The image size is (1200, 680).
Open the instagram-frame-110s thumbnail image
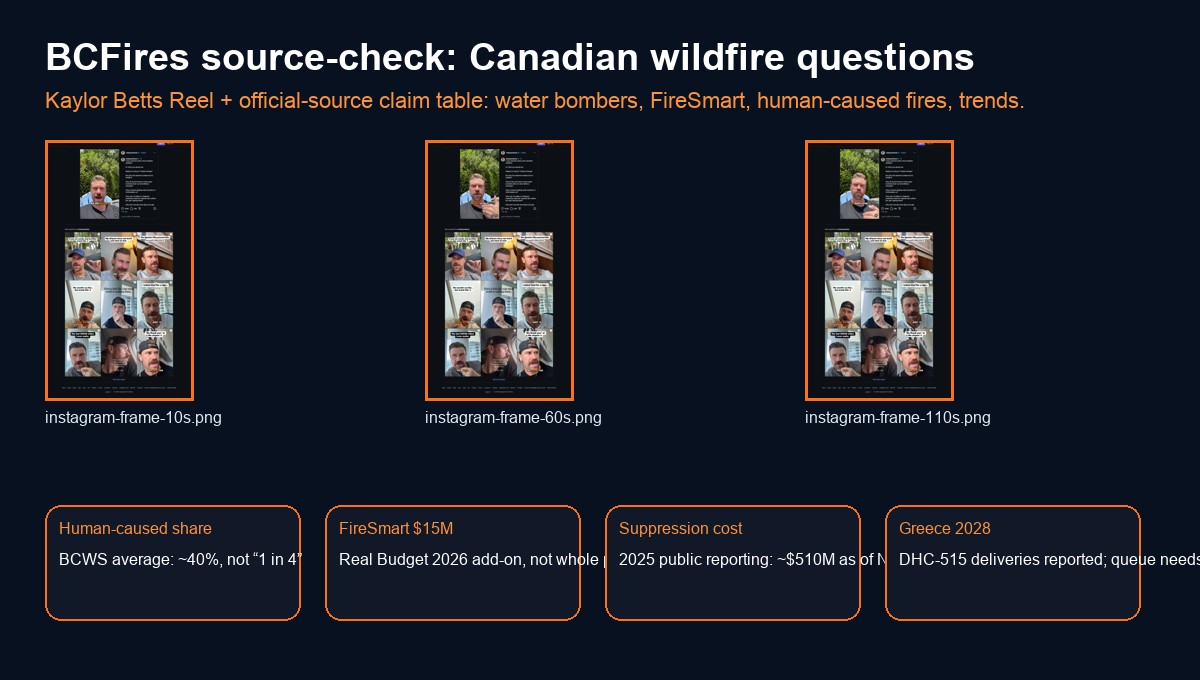click(879, 270)
